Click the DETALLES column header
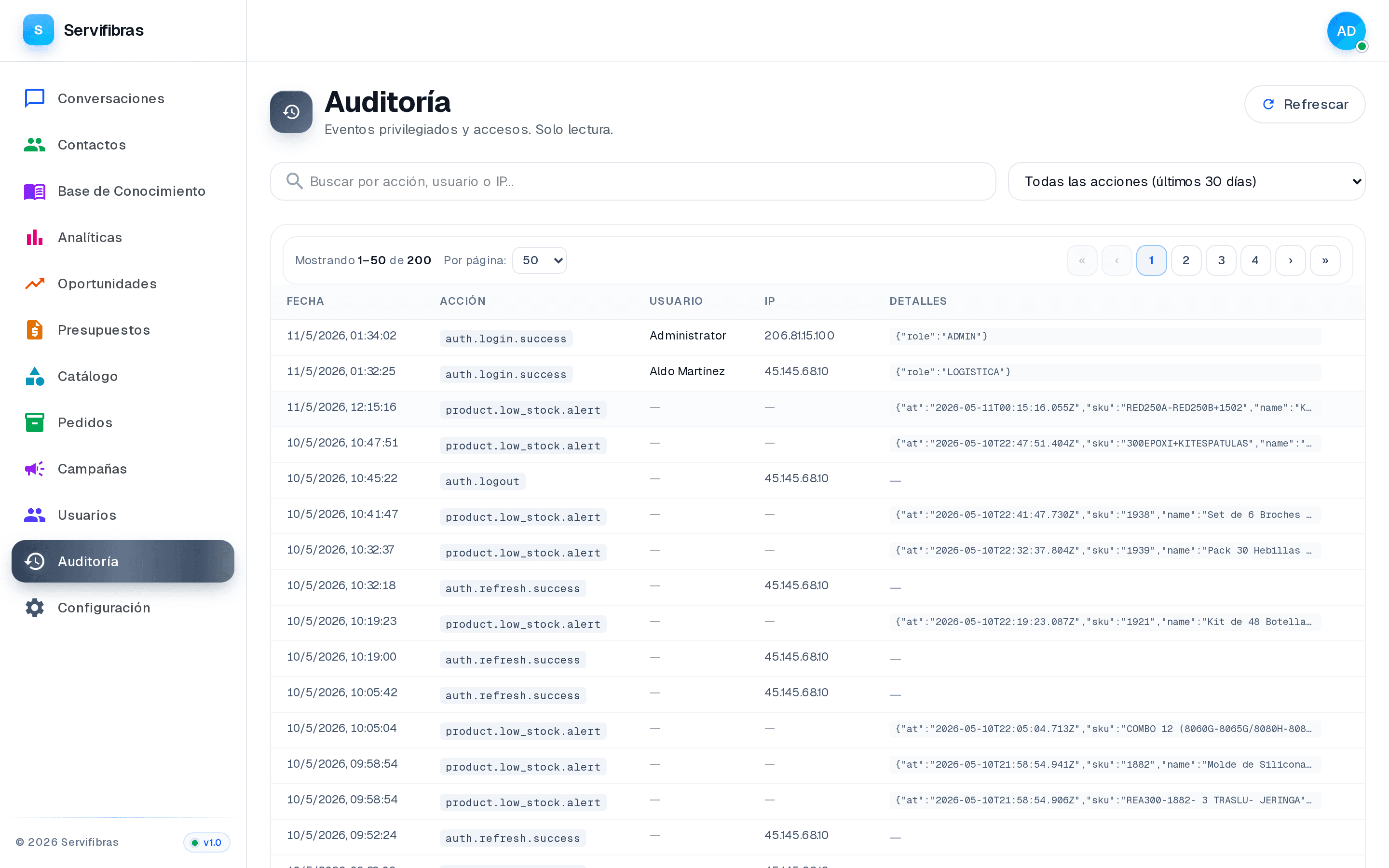This screenshot has width=1389, height=868. coord(918,301)
